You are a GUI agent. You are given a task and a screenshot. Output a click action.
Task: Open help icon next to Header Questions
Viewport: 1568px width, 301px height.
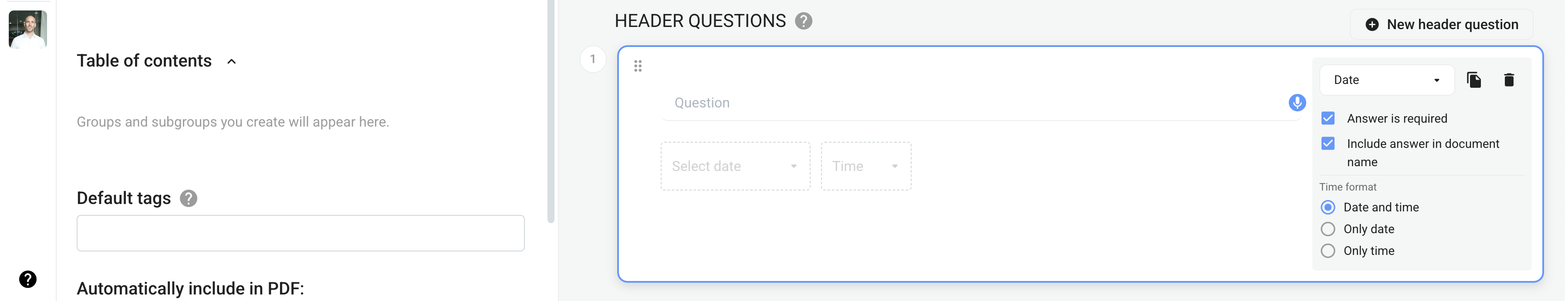pos(804,21)
